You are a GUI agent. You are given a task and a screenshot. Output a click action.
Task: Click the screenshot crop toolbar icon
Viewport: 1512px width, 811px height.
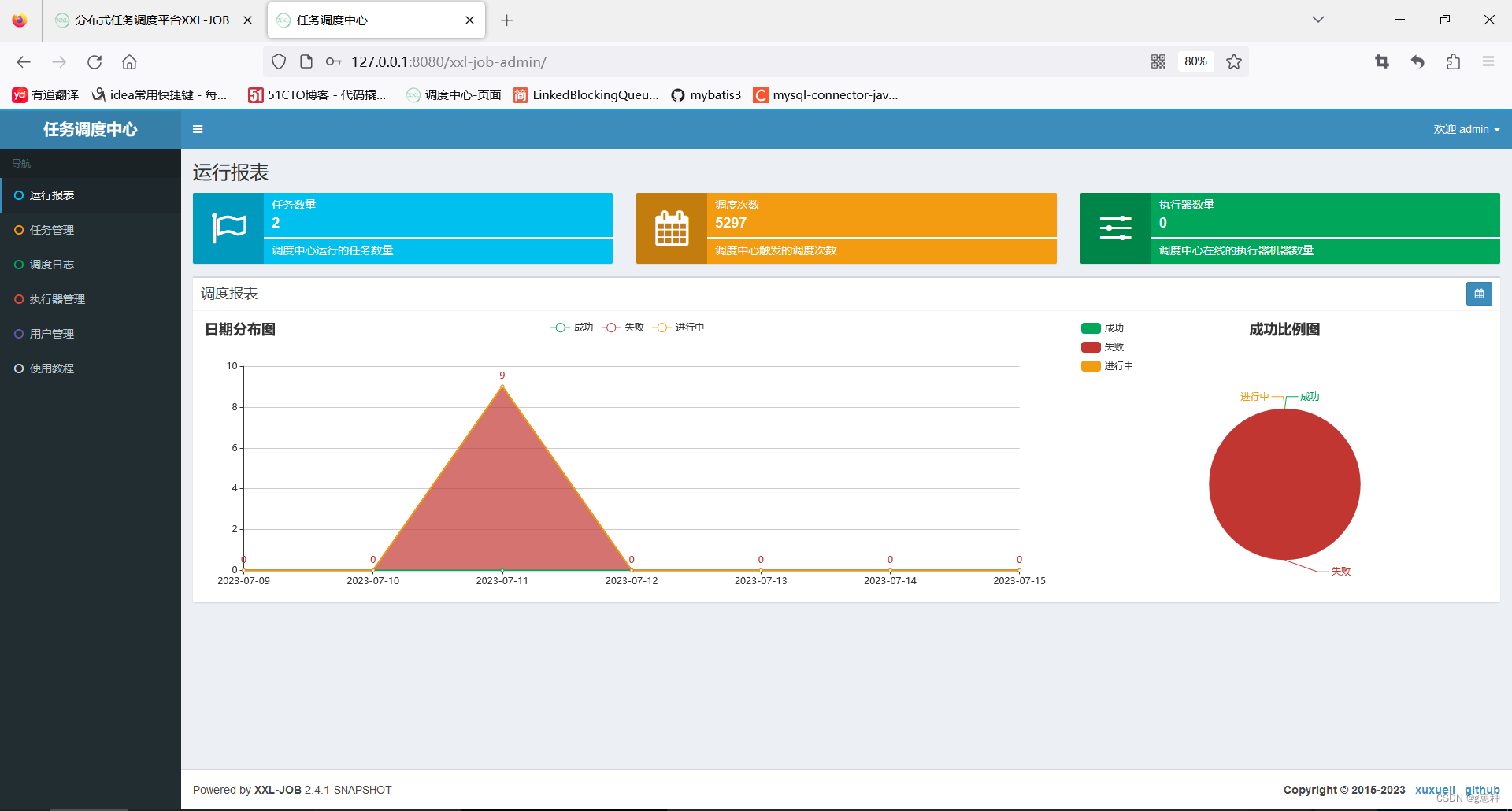tap(1382, 61)
